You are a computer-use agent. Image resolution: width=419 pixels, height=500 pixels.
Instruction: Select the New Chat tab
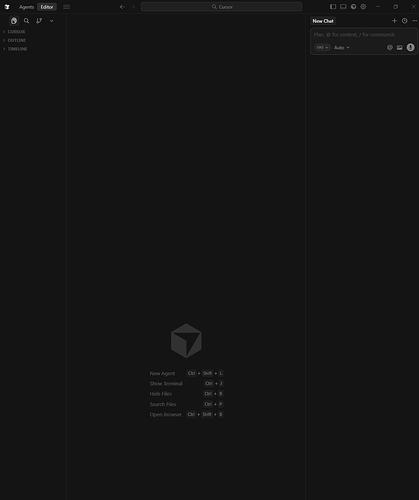coord(323,21)
